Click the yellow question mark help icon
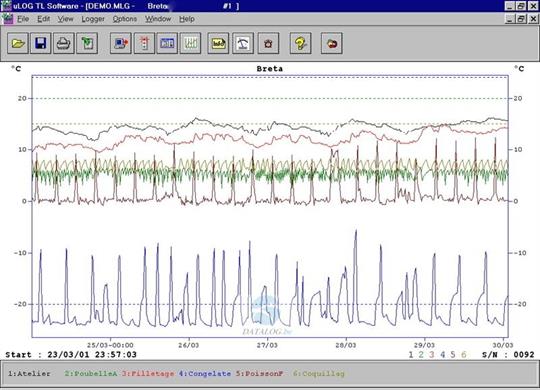Screen dimensions: 540x390 tap(301, 43)
